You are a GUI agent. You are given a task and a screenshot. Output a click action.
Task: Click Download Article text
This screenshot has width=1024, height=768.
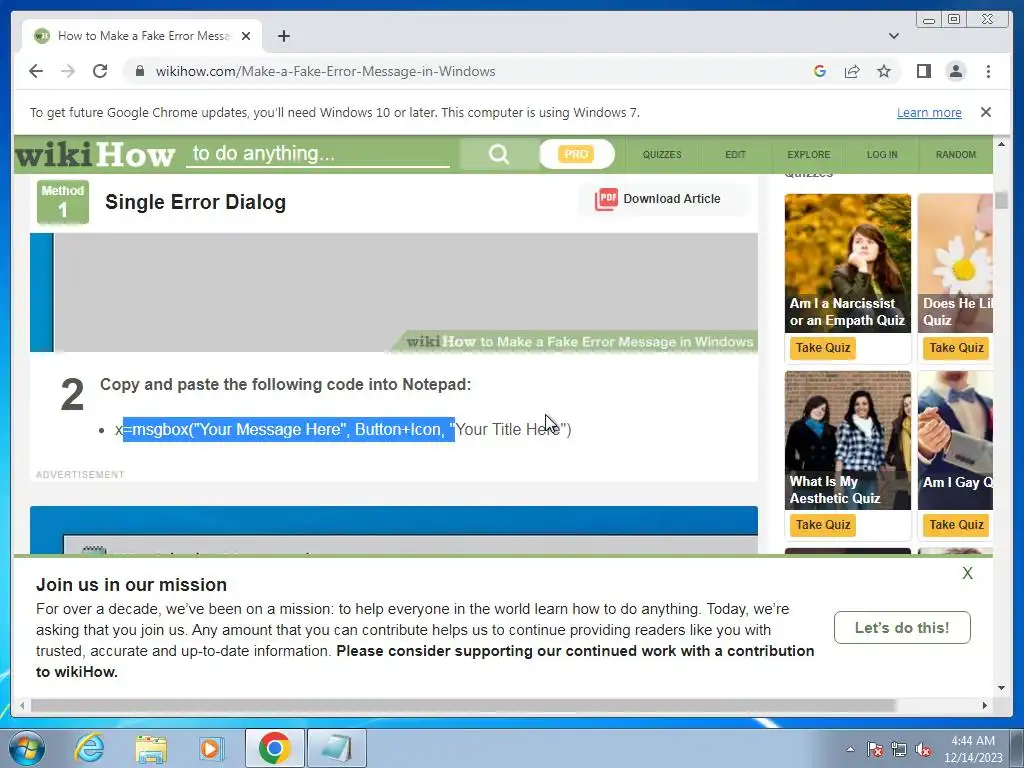pyautogui.click(x=672, y=199)
